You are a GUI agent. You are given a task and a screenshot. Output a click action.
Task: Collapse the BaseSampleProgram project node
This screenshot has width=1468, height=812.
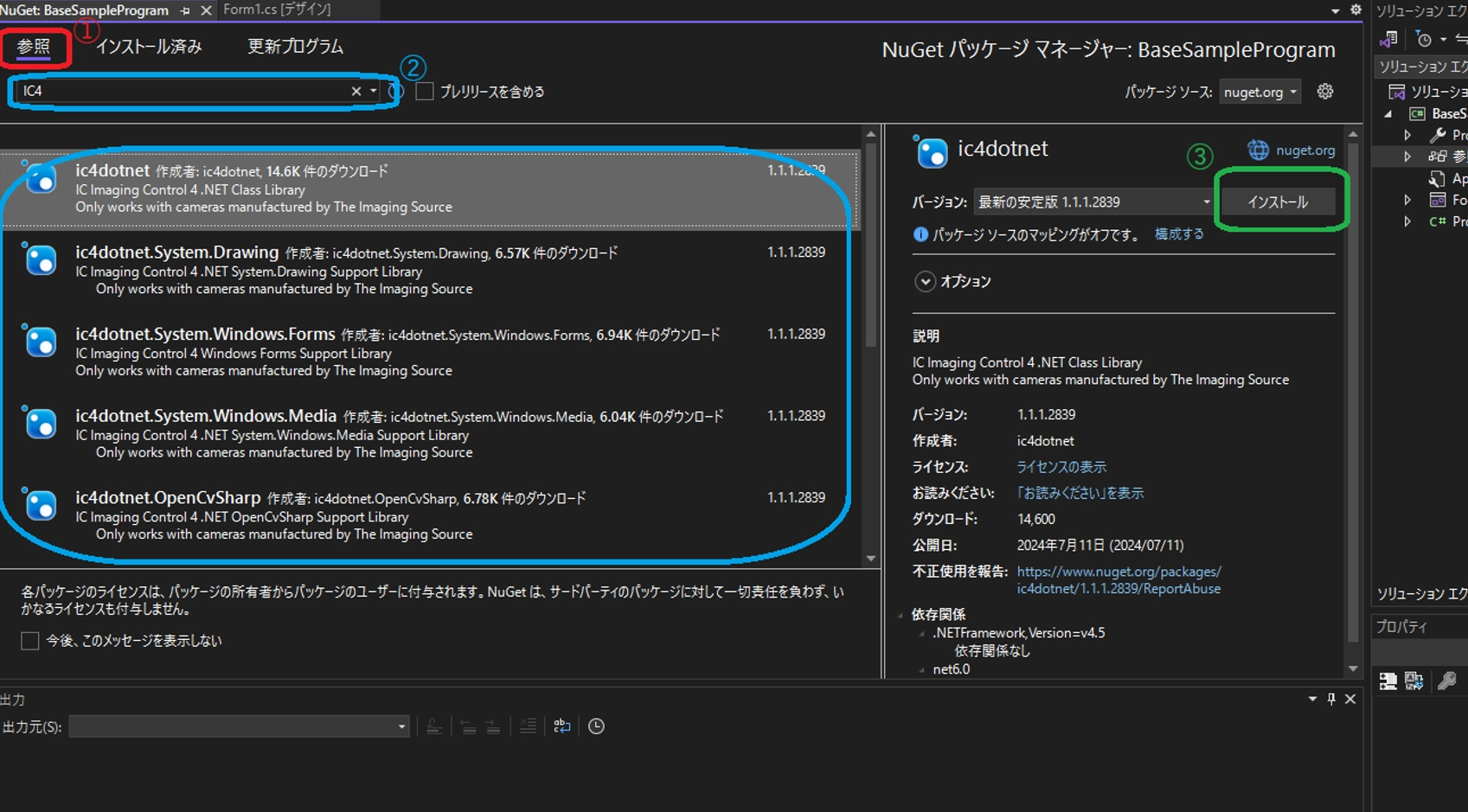click(x=1389, y=114)
